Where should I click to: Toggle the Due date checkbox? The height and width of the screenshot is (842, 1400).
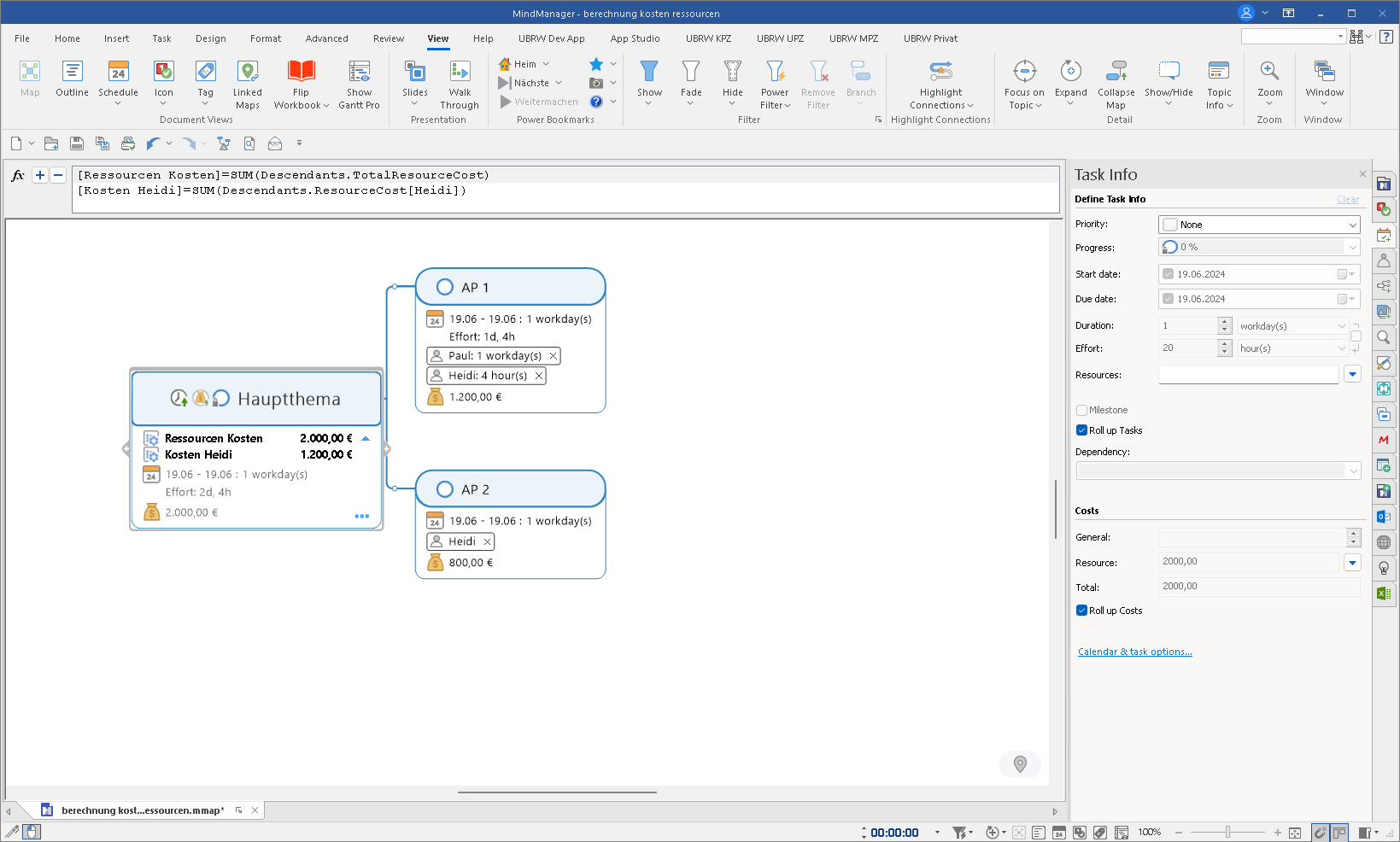point(1168,299)
